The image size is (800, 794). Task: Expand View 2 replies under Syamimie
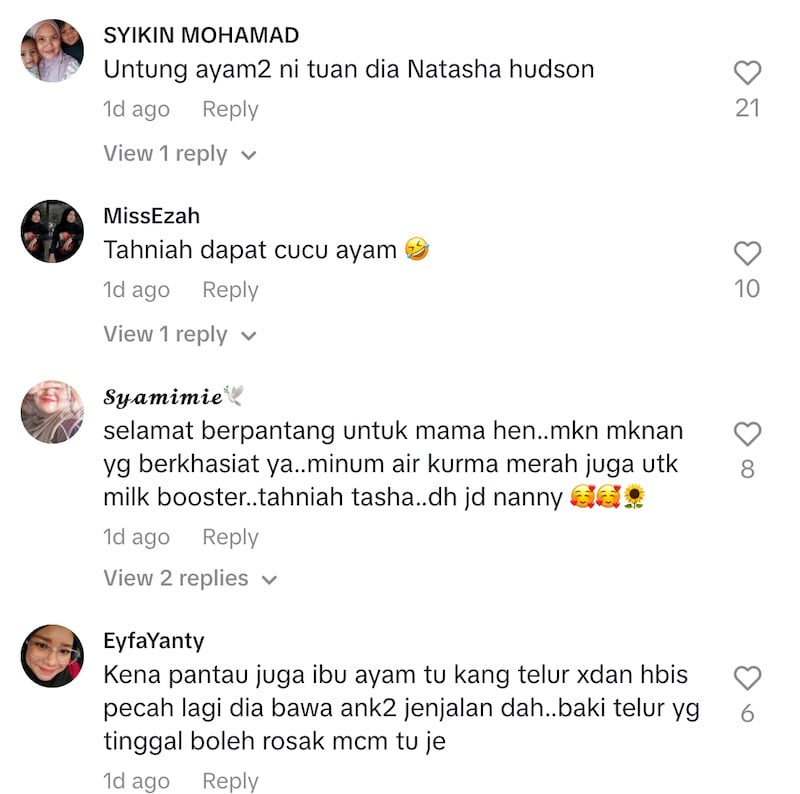coord(190,578)
